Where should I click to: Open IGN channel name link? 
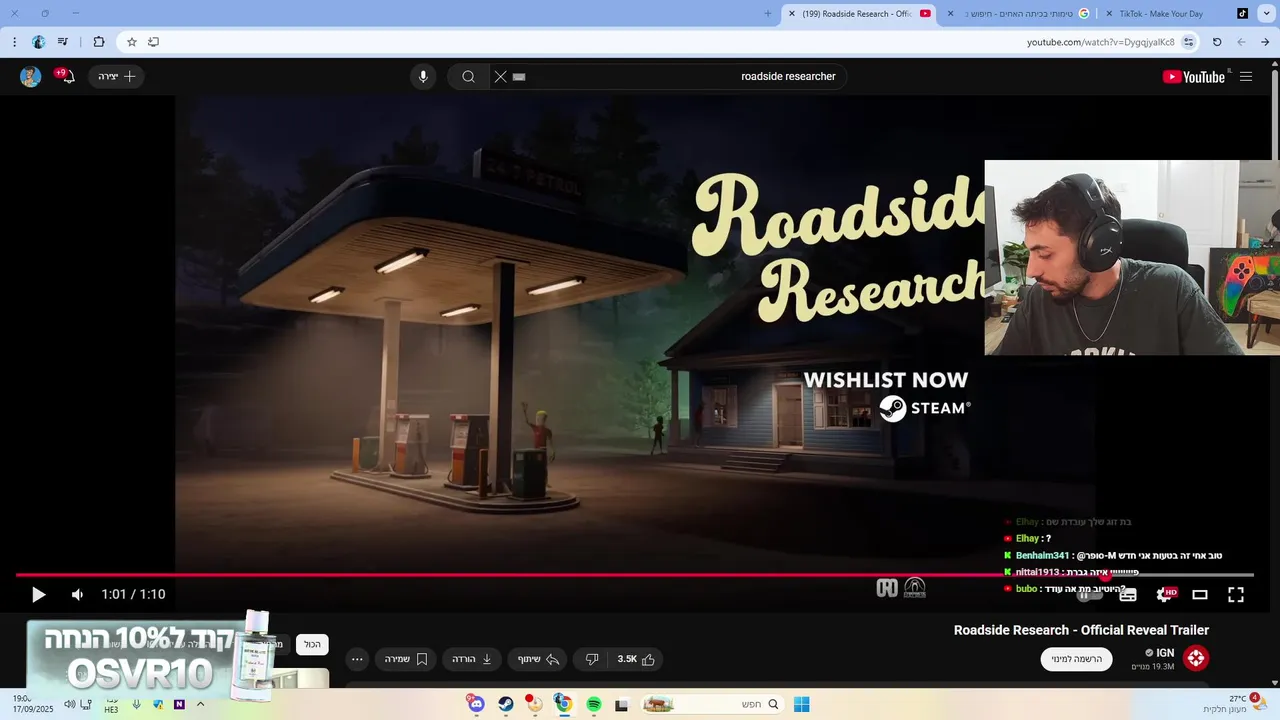[x=1166, y=653]
